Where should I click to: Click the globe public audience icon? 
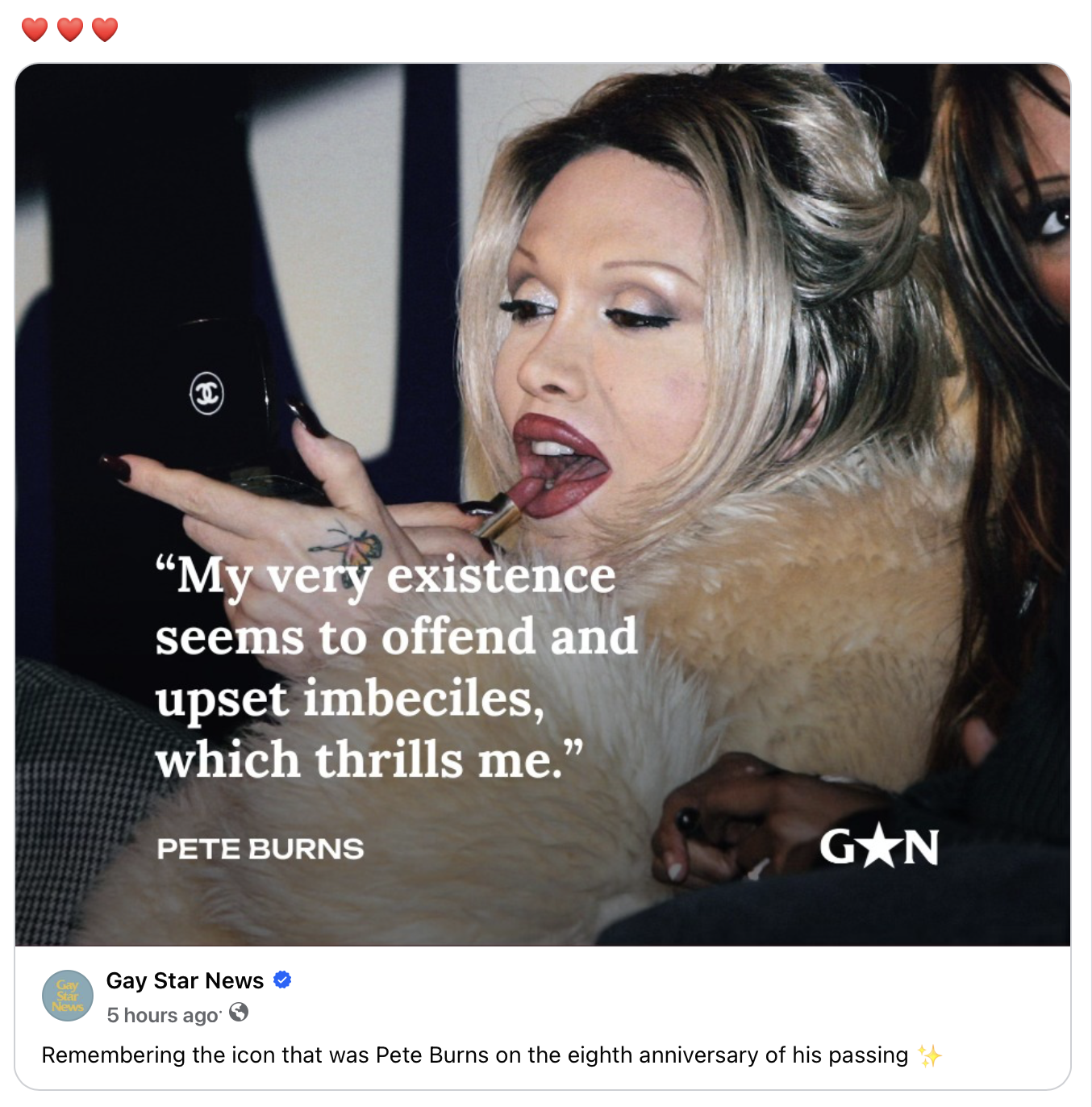pyautogui.click(x=239, y=1013)
